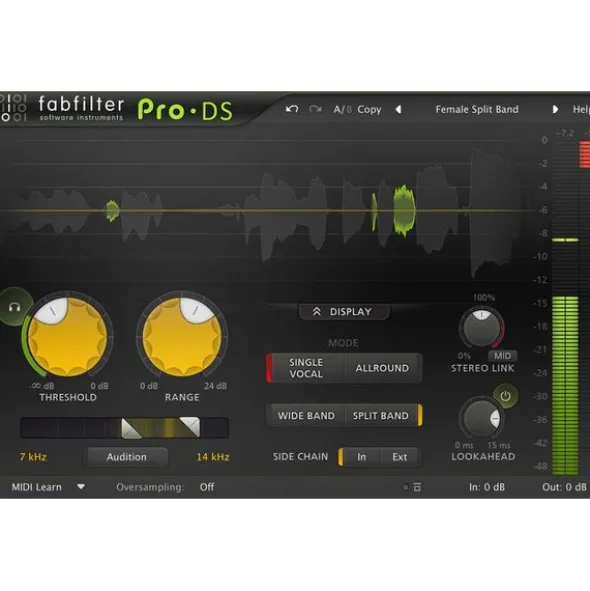Go to next preset with right arrow

point(555,109)
